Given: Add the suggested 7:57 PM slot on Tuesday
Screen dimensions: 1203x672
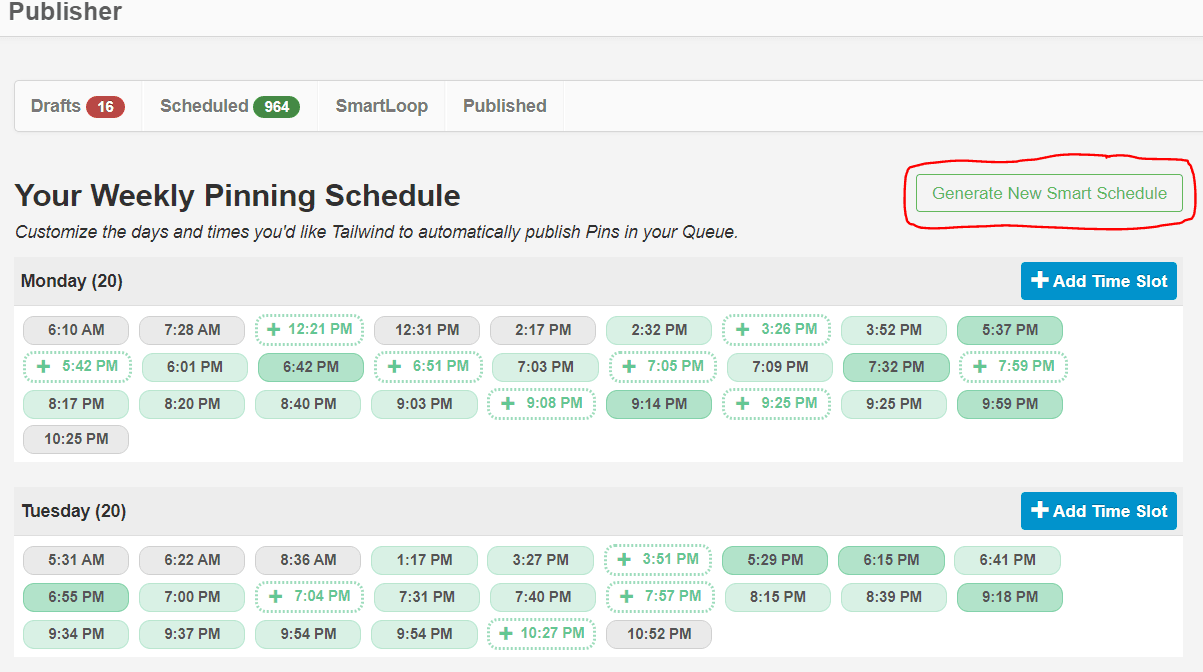Looking at the screenshot, I should (660, 597).
